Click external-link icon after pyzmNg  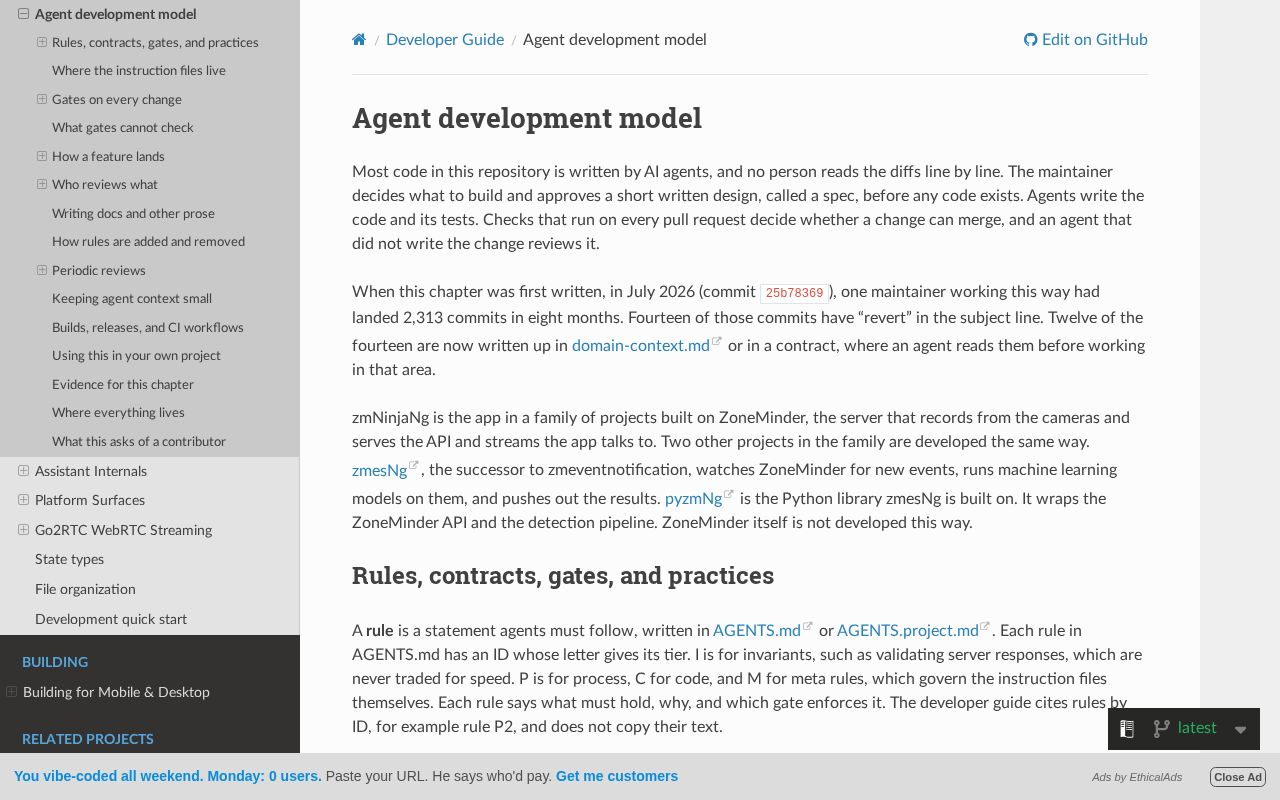pyautogui.click(x=729, y=495)
